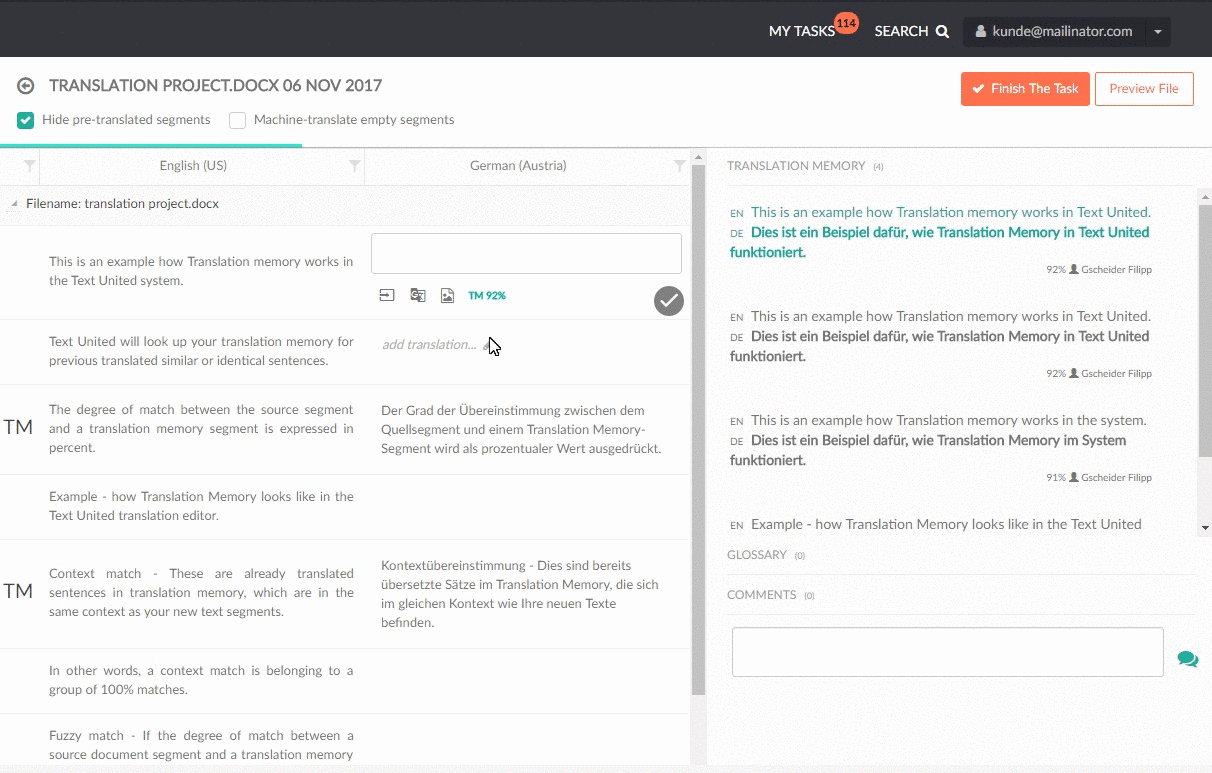Open filter for the first narrow column
This screenshot has height=773, width=1212.
[x=30, y=166]
